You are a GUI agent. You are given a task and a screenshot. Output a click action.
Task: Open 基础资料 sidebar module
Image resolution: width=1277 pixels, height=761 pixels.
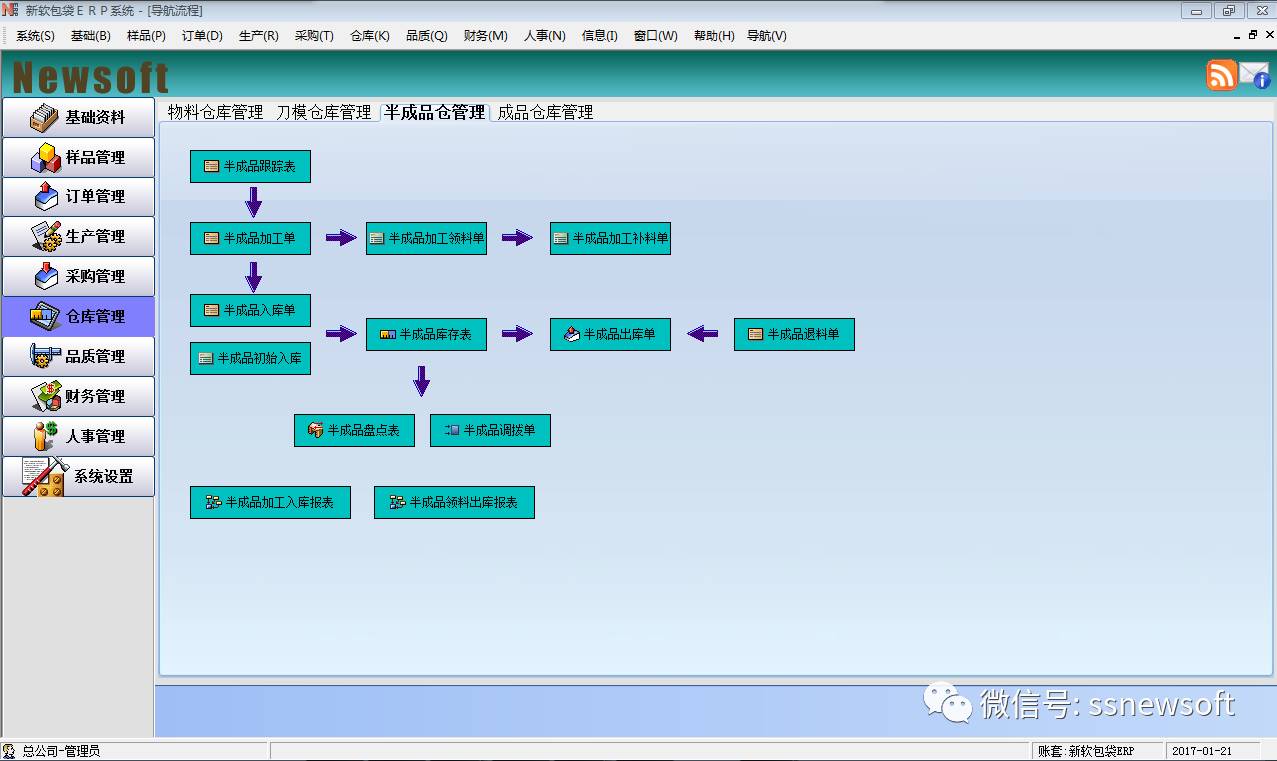[x=79, y=117]
